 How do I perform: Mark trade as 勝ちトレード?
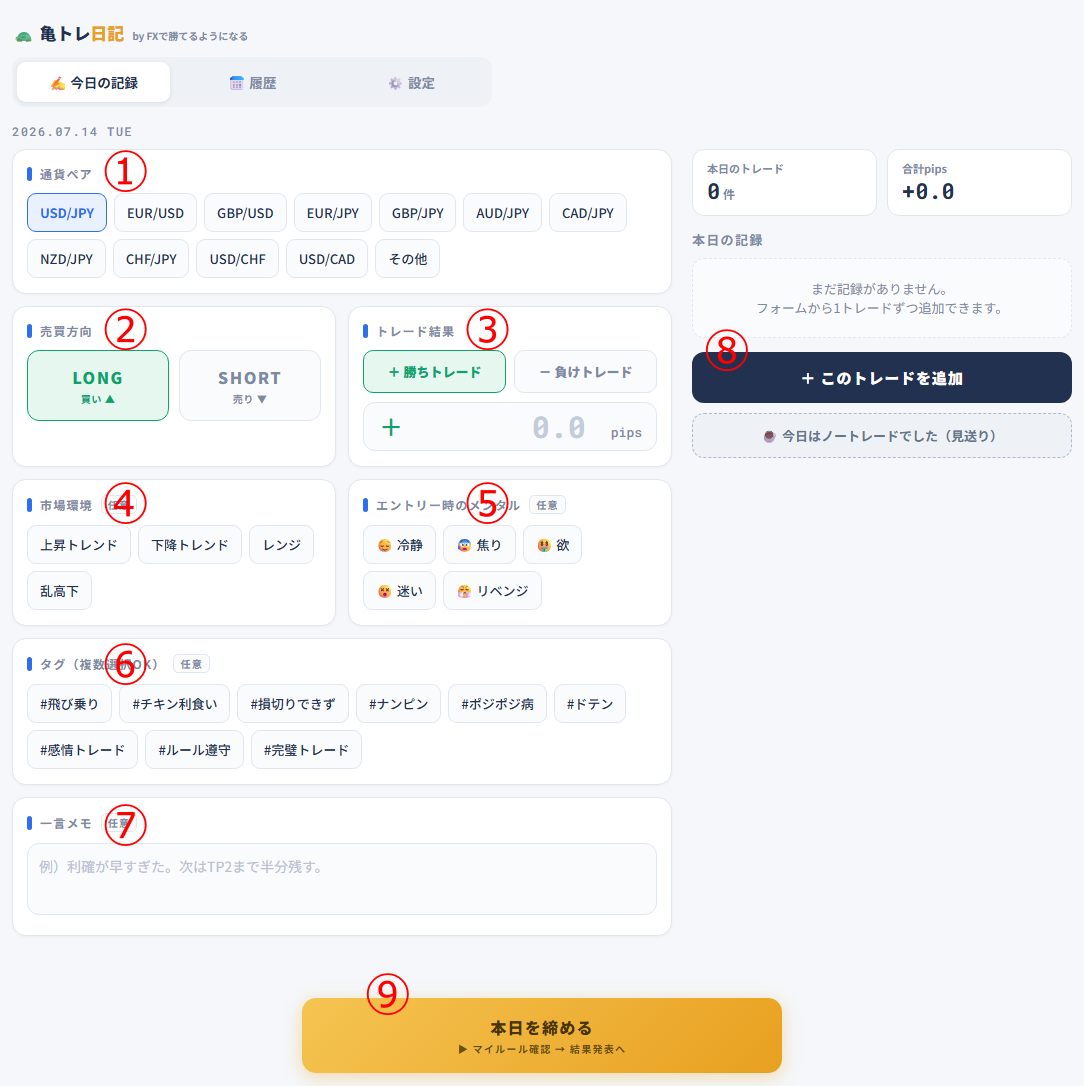pos(434,371)
